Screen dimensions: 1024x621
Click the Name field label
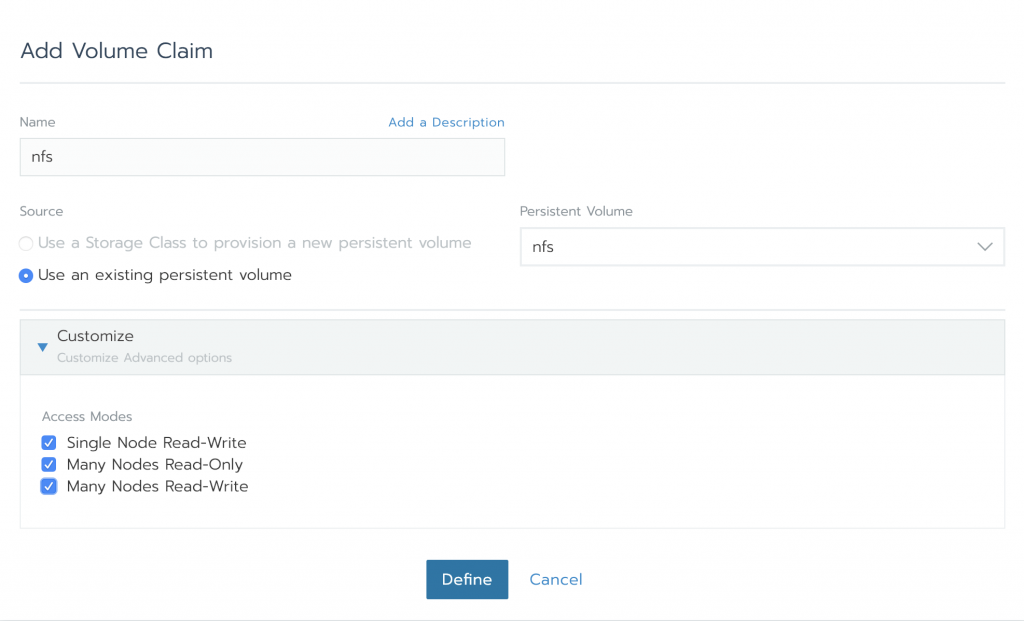(x=37, y=122)
